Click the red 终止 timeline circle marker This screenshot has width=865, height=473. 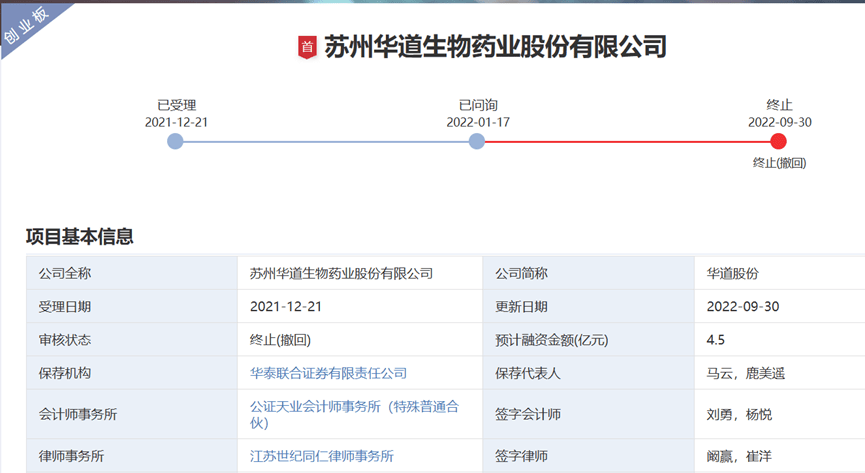pos(779,142)
